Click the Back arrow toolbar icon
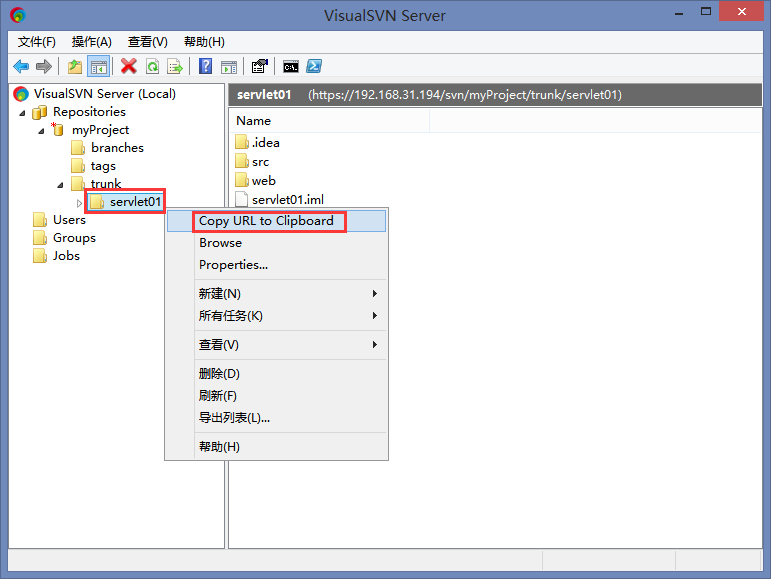 click(21, 66)
